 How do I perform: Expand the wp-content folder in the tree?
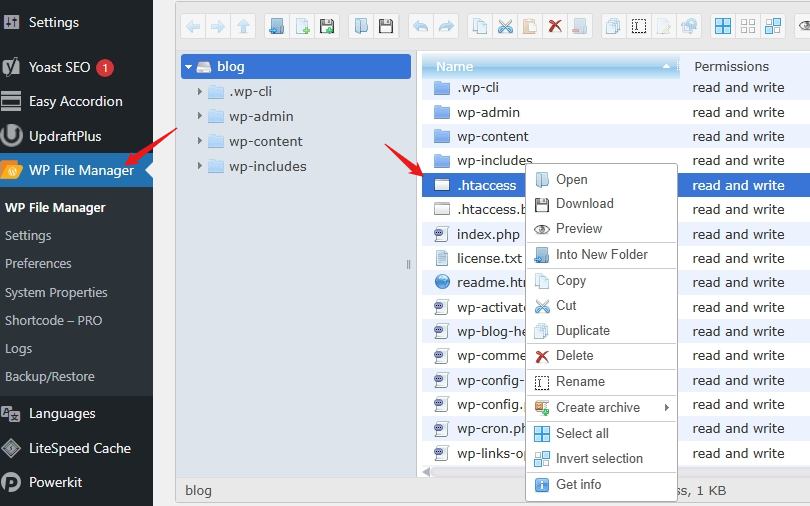point(199,141)
